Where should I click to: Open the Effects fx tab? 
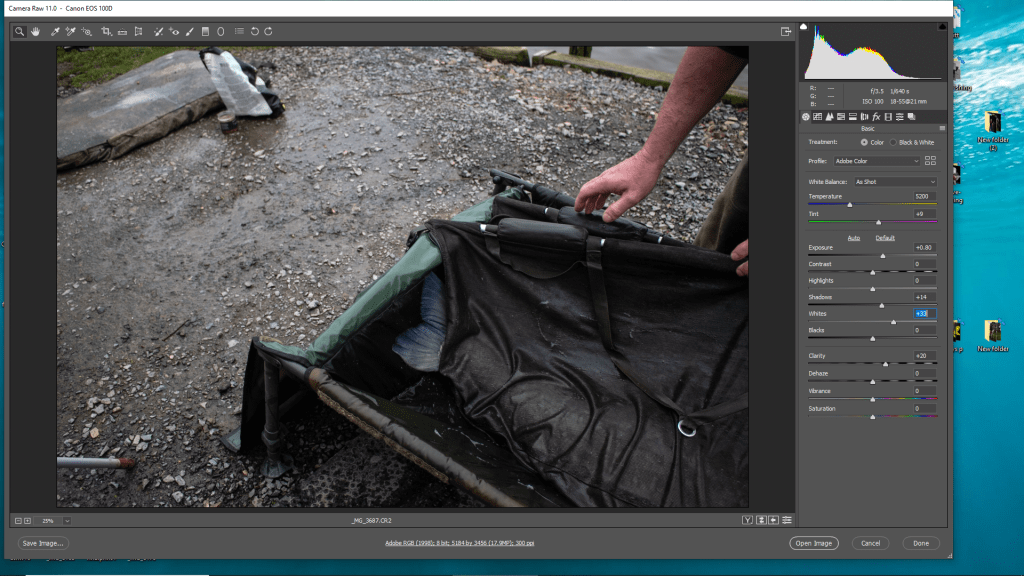(x=876, y=117)
